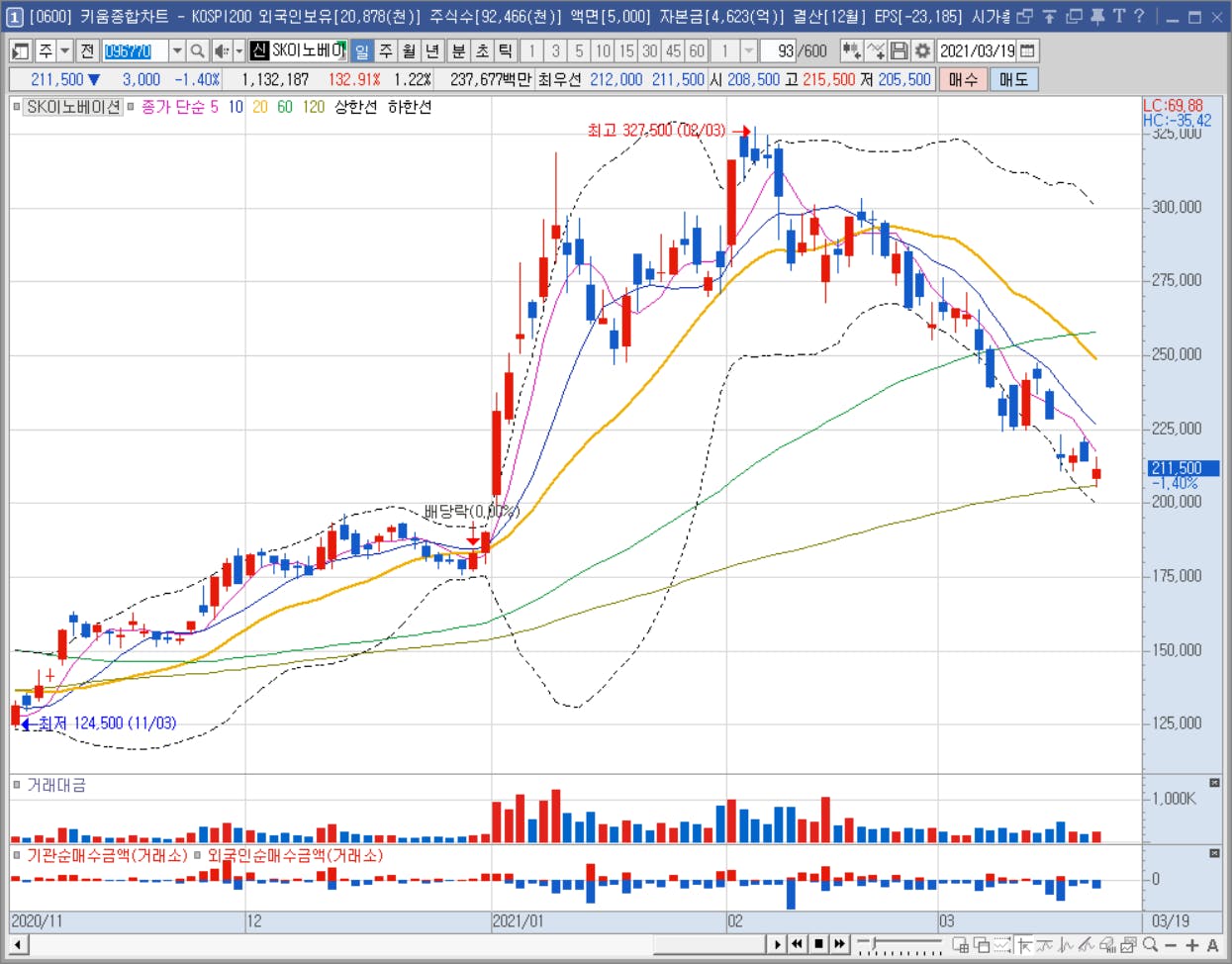Click the 120 moving average legend

pyautogui.click(x=314, y=107)
